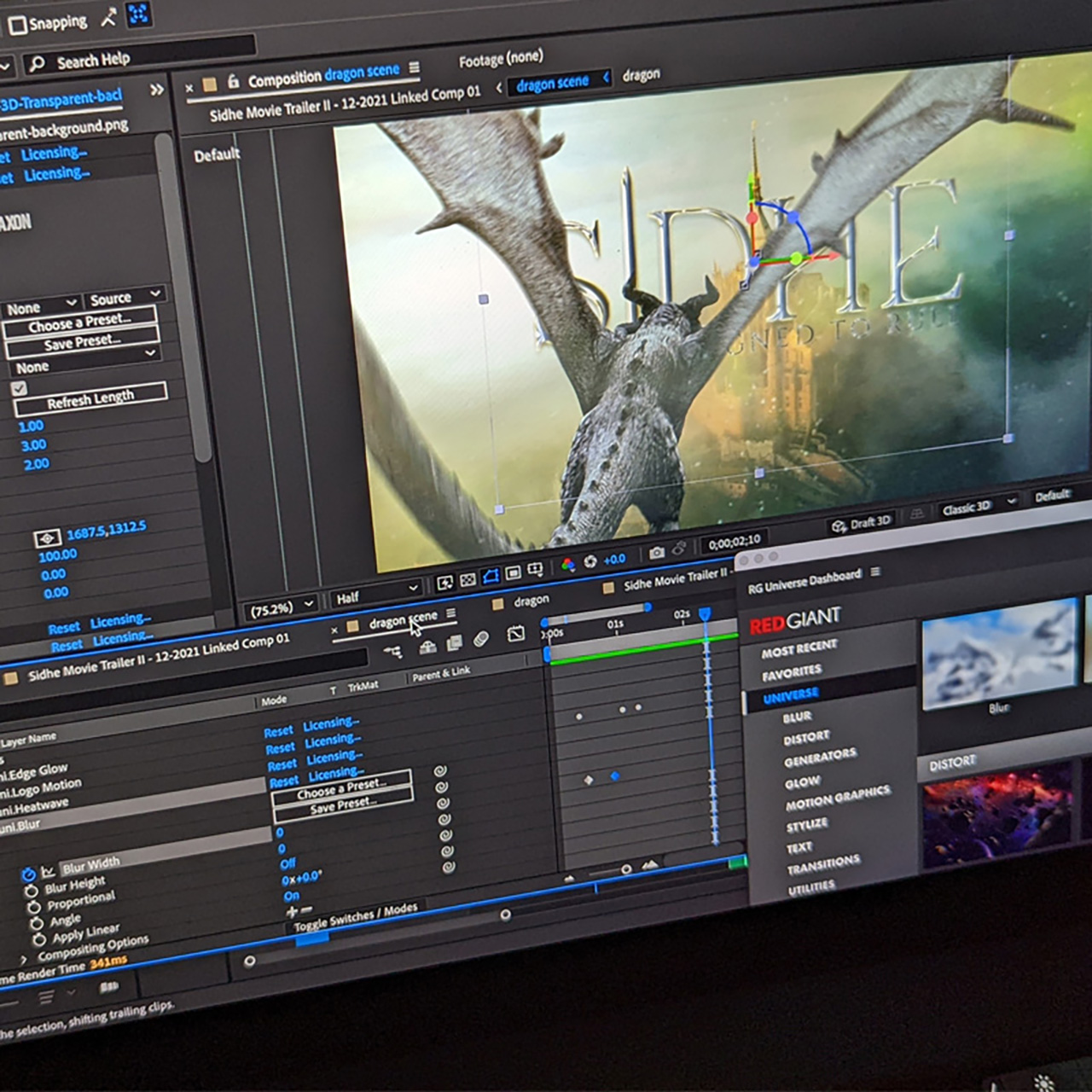1092x1092 pixels.
Task: Enable the Snapping checkbox
Action: (17, 26)
